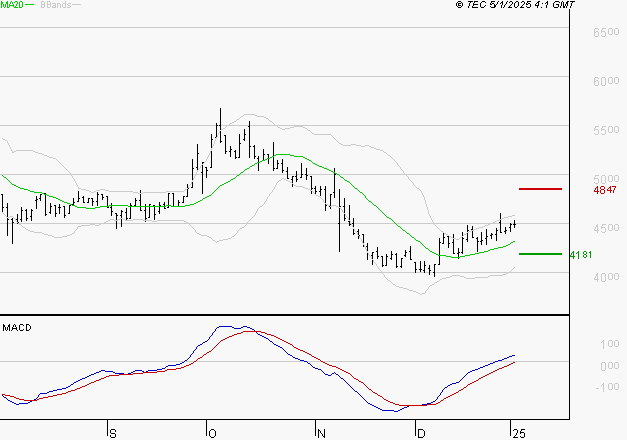
Task: Click the N month marker on time axis
Action: tap(321, 434)
